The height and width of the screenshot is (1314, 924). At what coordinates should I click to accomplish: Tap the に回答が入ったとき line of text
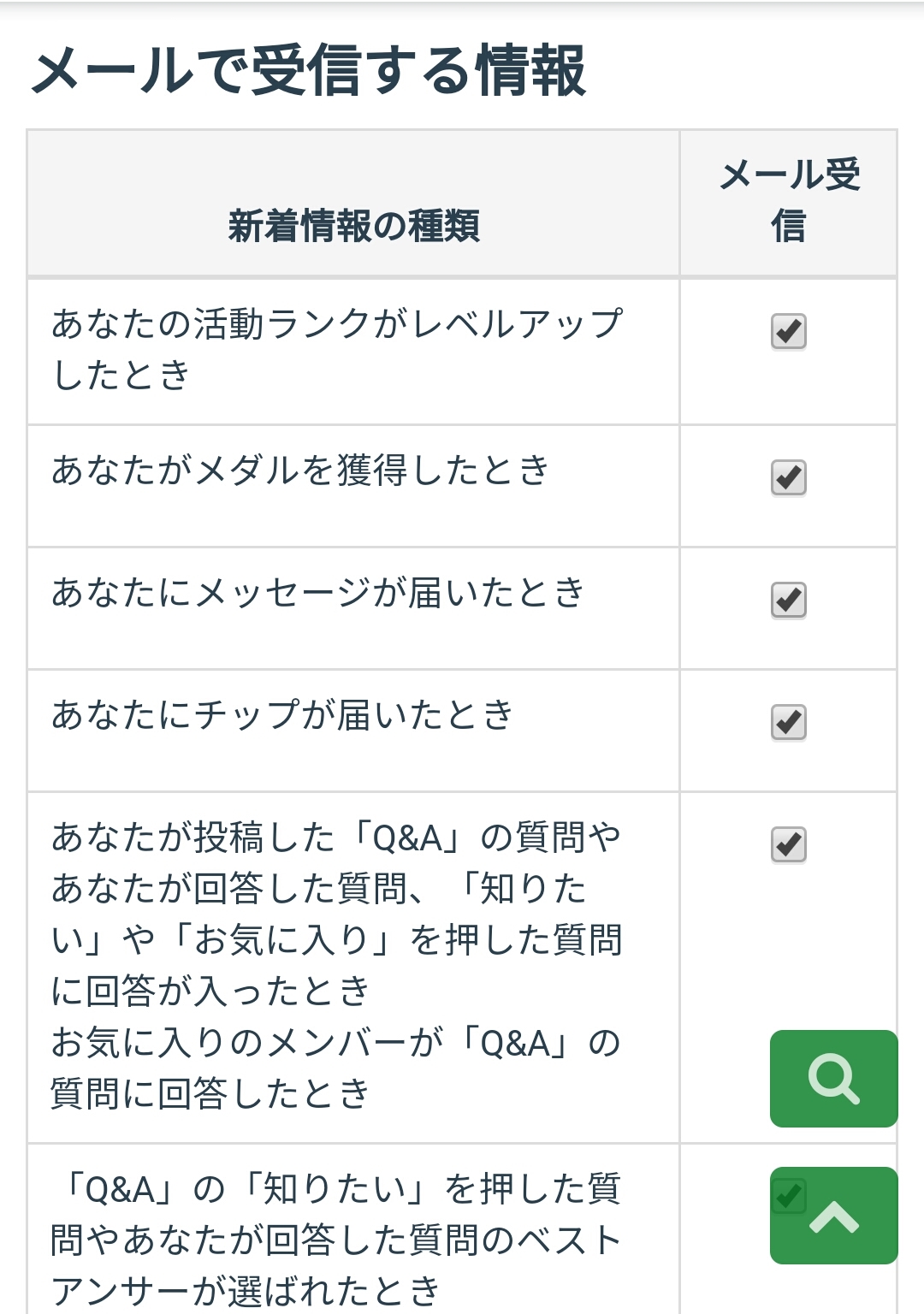click(x=210, y=991)
